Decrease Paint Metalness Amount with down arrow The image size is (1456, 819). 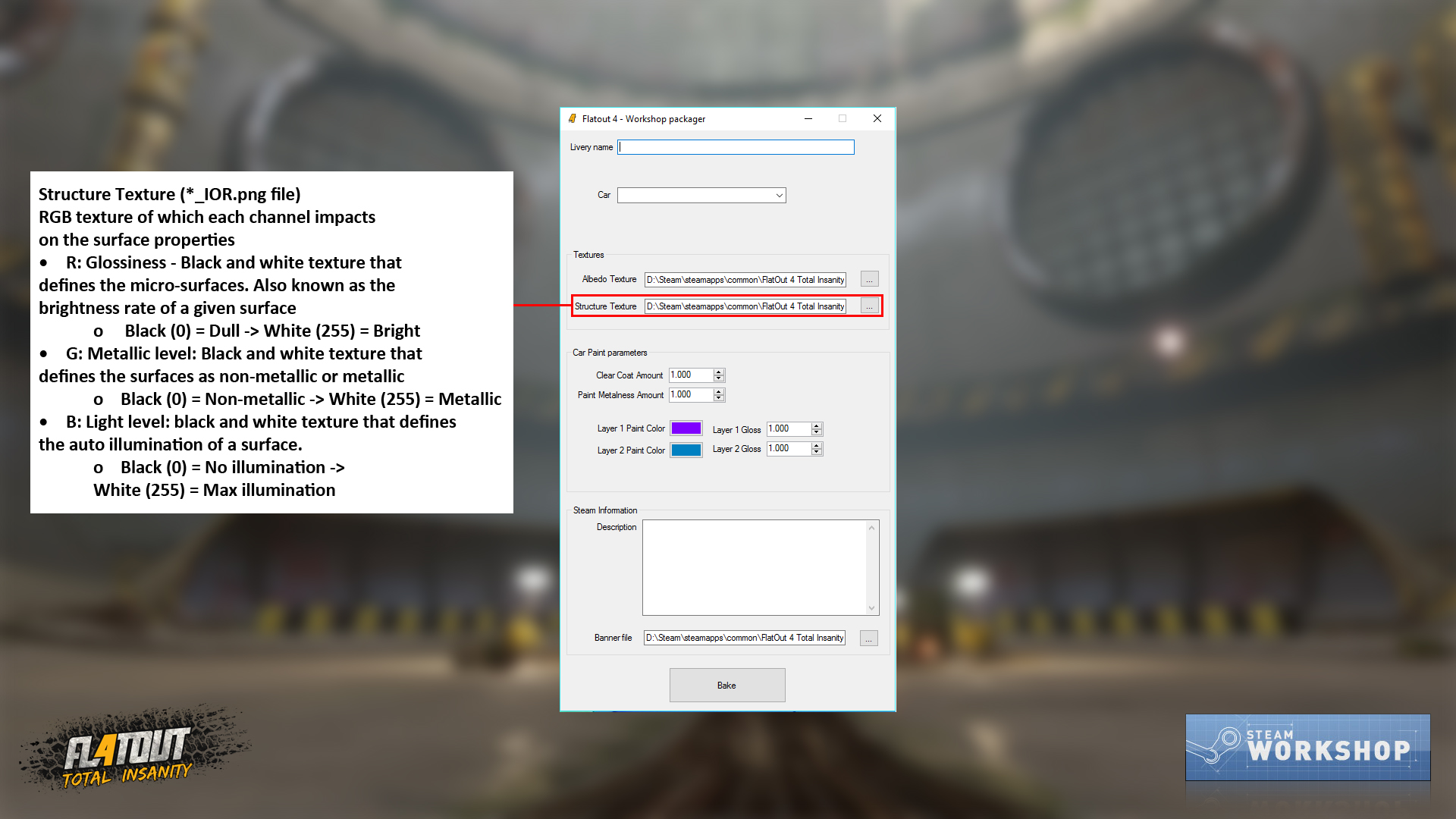click(x=719, y=398)
